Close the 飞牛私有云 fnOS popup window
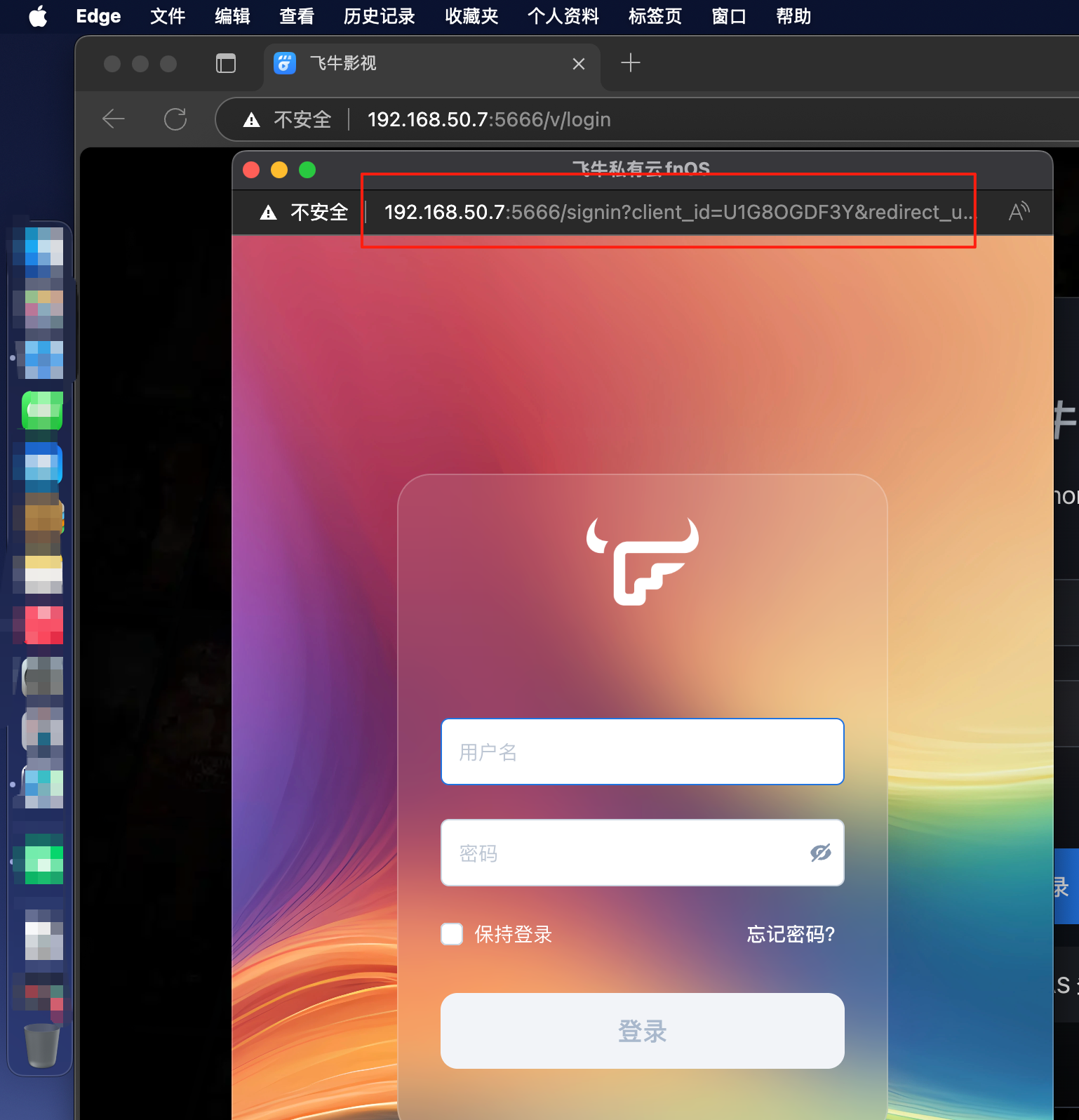This screenshot has width=1079, height=1120. tap(251, 170)
